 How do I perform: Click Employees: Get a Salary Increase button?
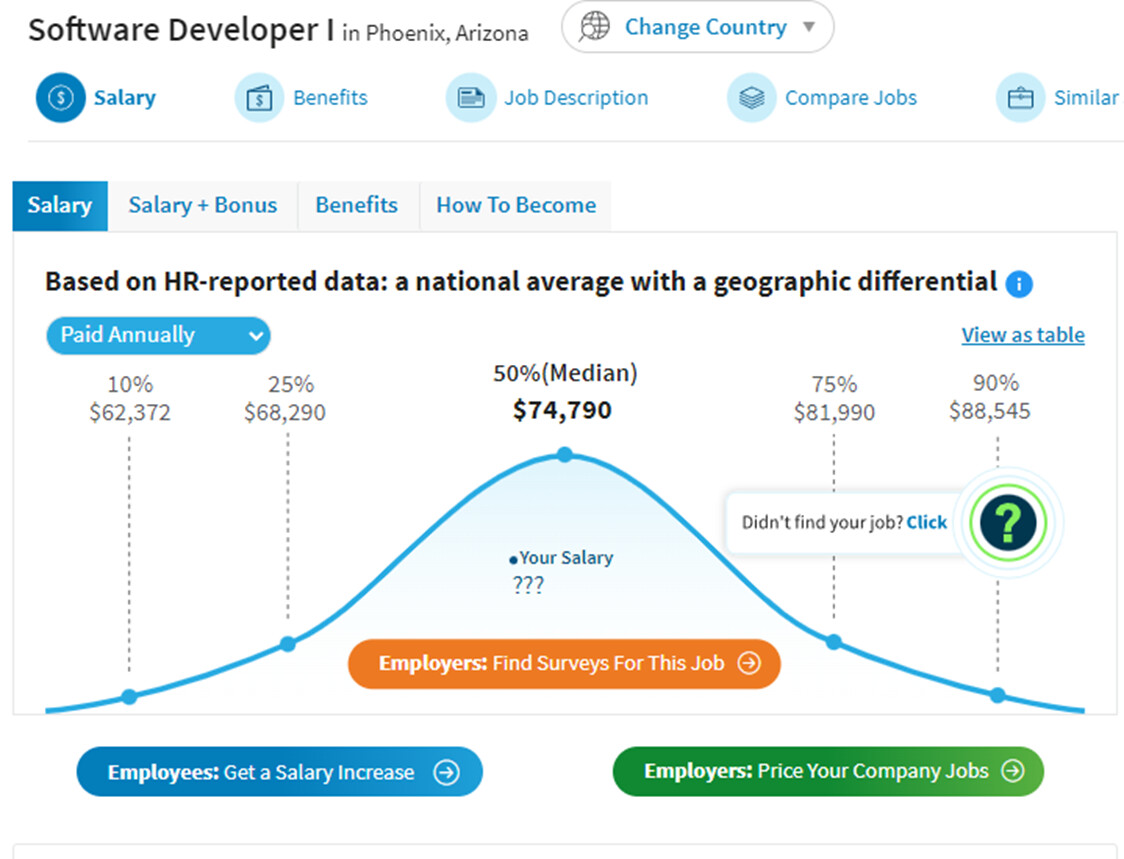[280, 772]
